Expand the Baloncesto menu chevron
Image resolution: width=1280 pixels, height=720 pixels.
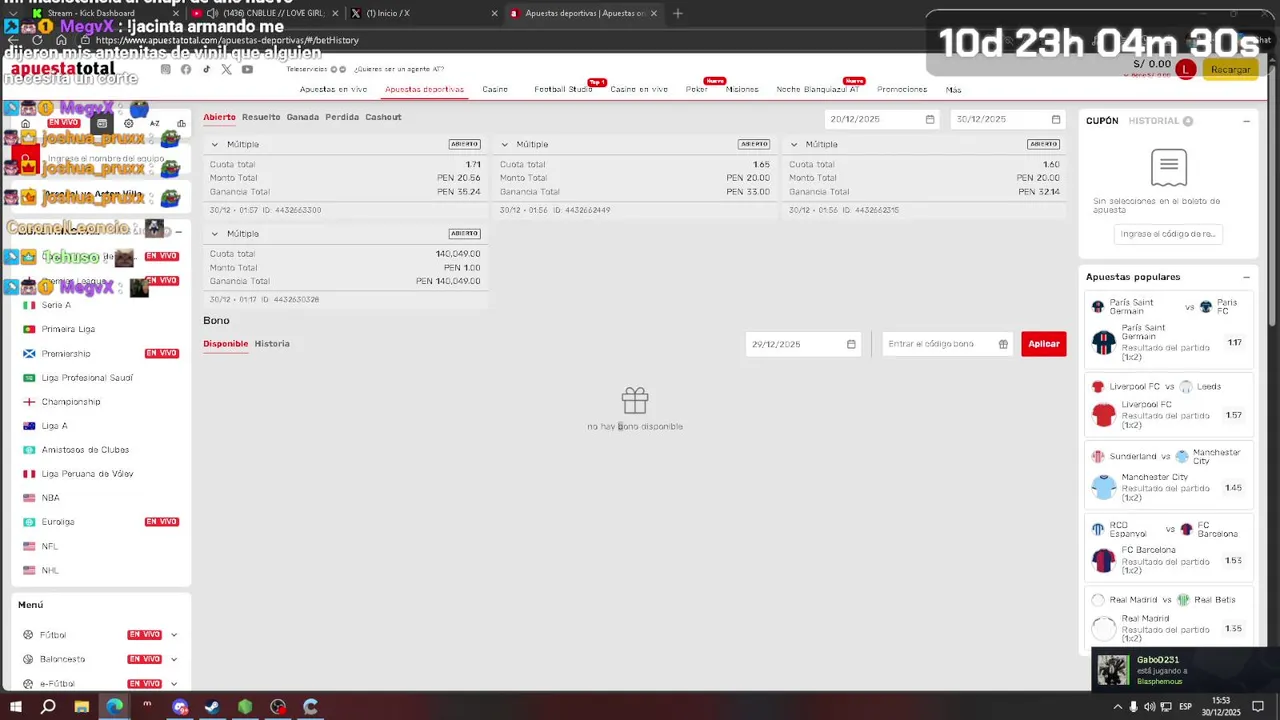174,659
